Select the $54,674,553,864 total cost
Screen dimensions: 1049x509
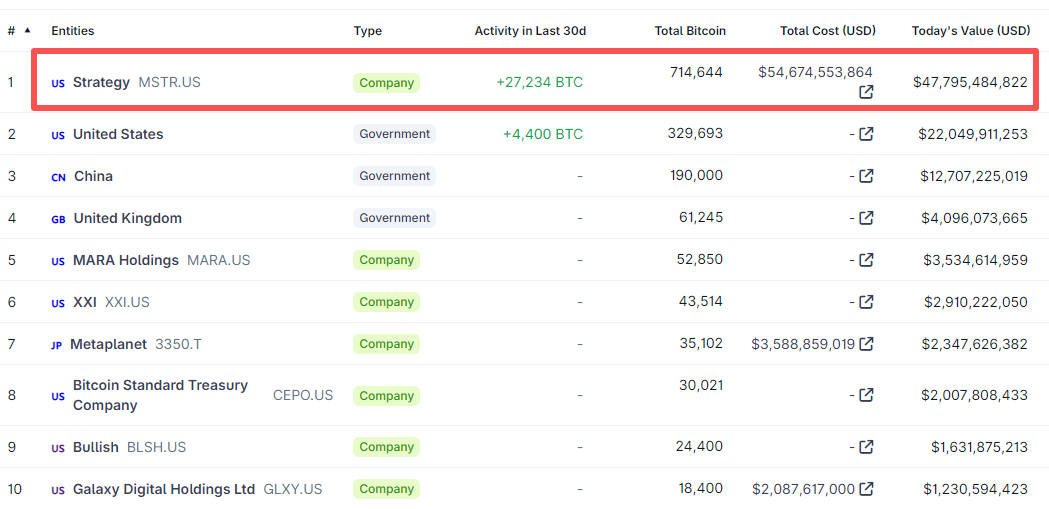tap(816, 72)
